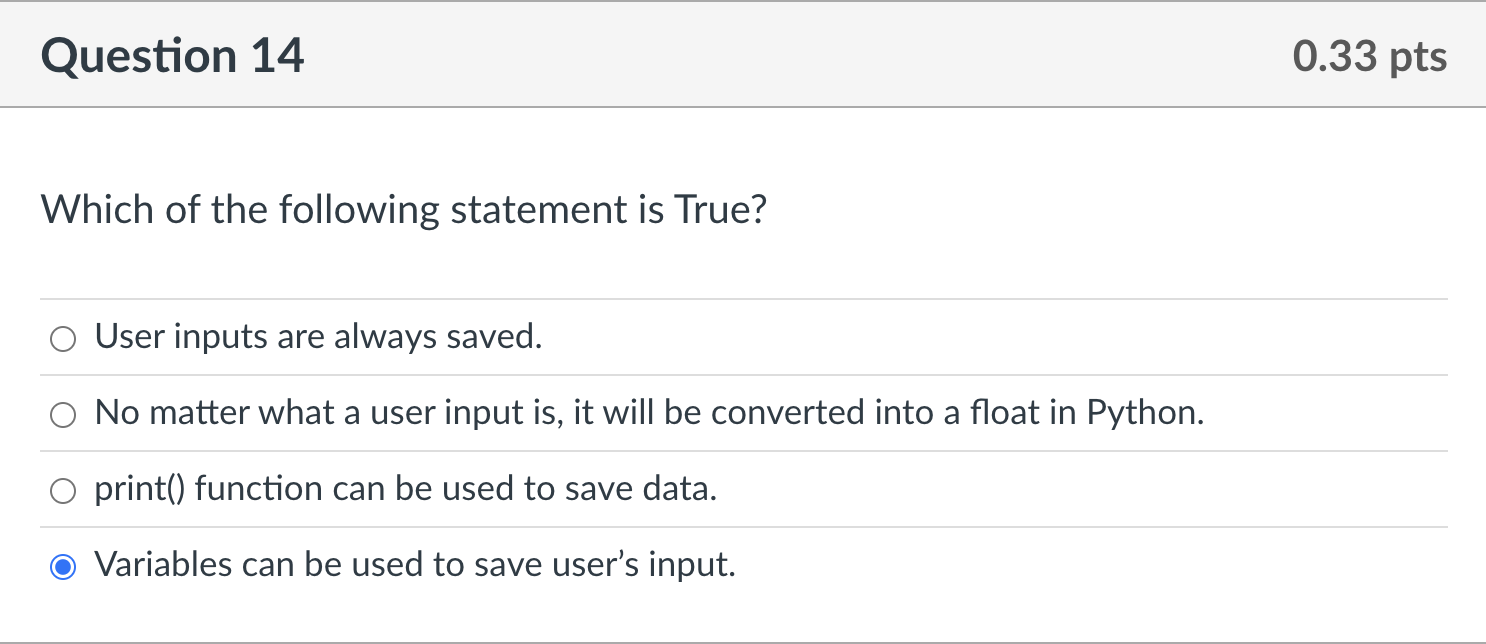Viewport: 1486px width, 644px height.
Task: Click the print() function answer text
Action: (x=404, y=489)
